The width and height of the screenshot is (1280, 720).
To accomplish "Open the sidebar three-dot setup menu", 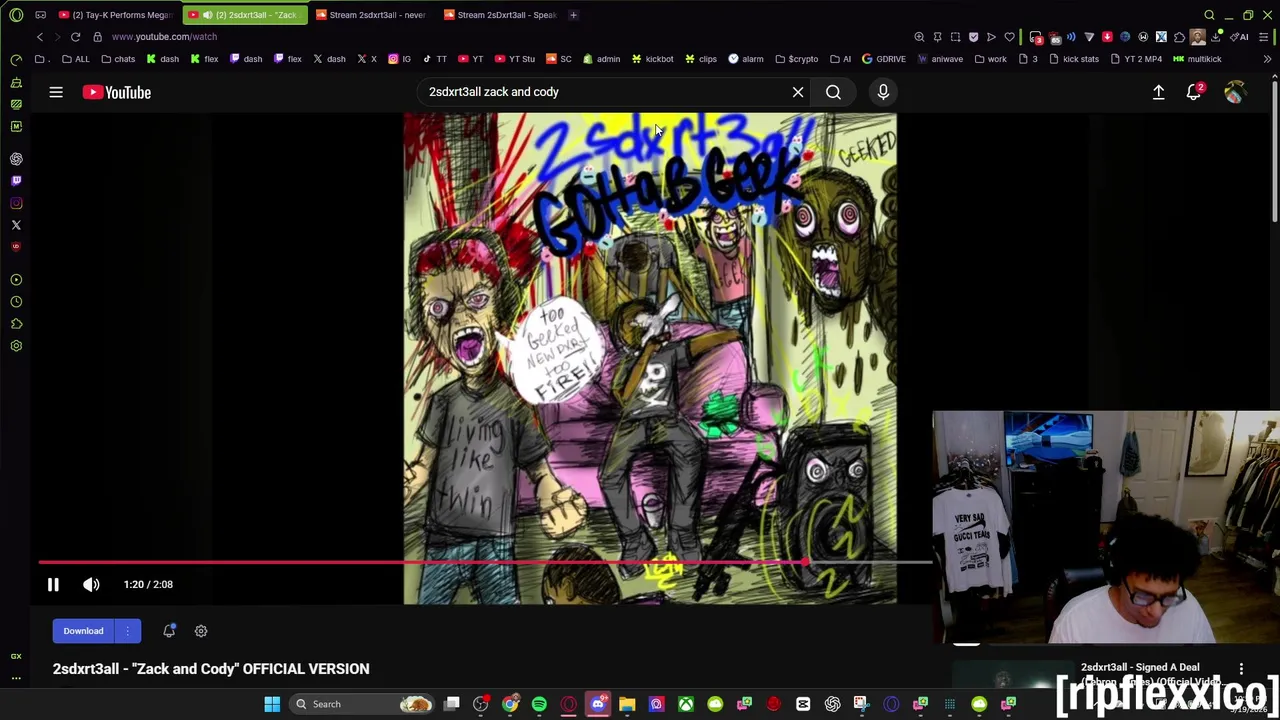I will pos(16,678).
